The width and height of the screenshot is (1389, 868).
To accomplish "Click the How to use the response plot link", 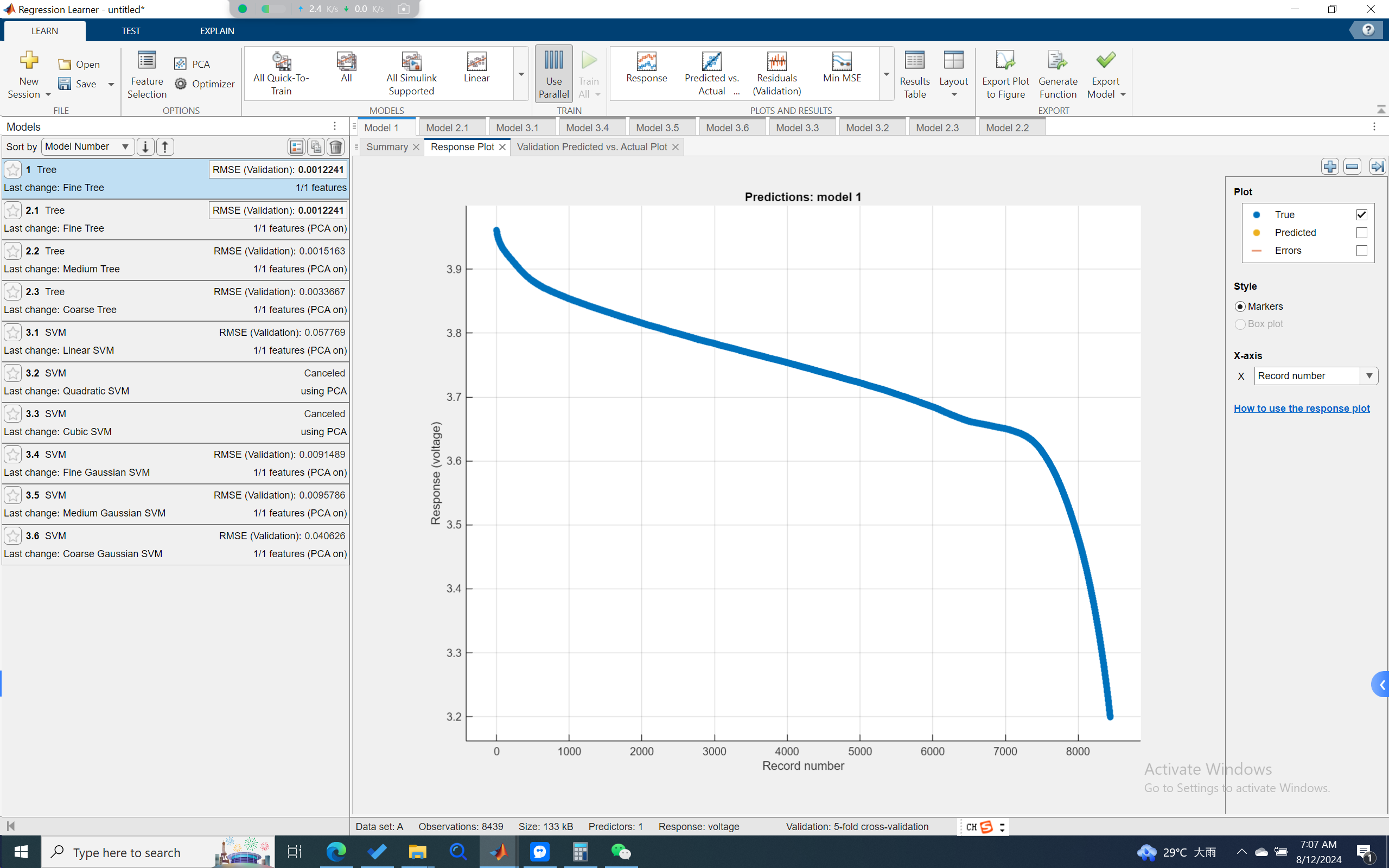I will pyautogui.click(x=1301, y=408).
